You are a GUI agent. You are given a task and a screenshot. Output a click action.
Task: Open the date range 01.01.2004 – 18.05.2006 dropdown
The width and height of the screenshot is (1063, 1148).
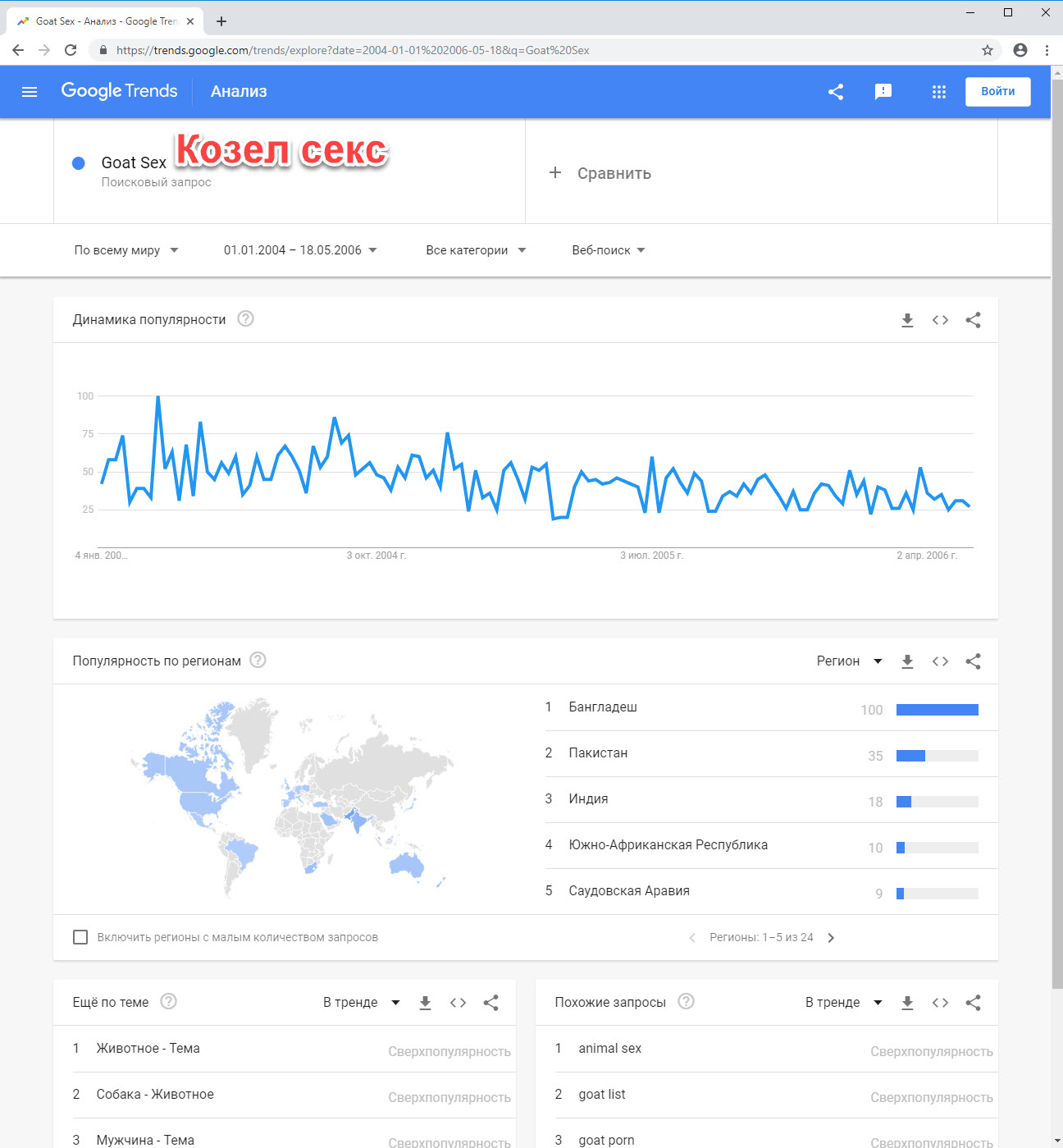[x=300, y=250]
